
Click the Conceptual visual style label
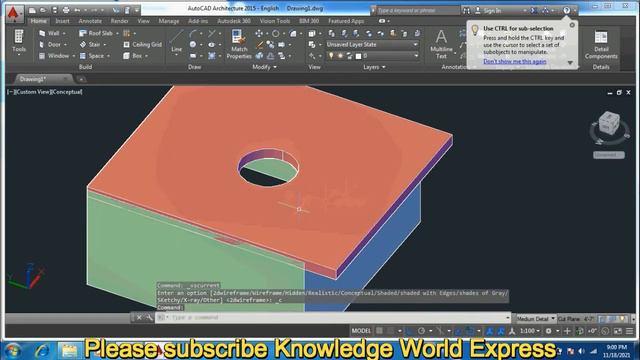pos(66,92)
